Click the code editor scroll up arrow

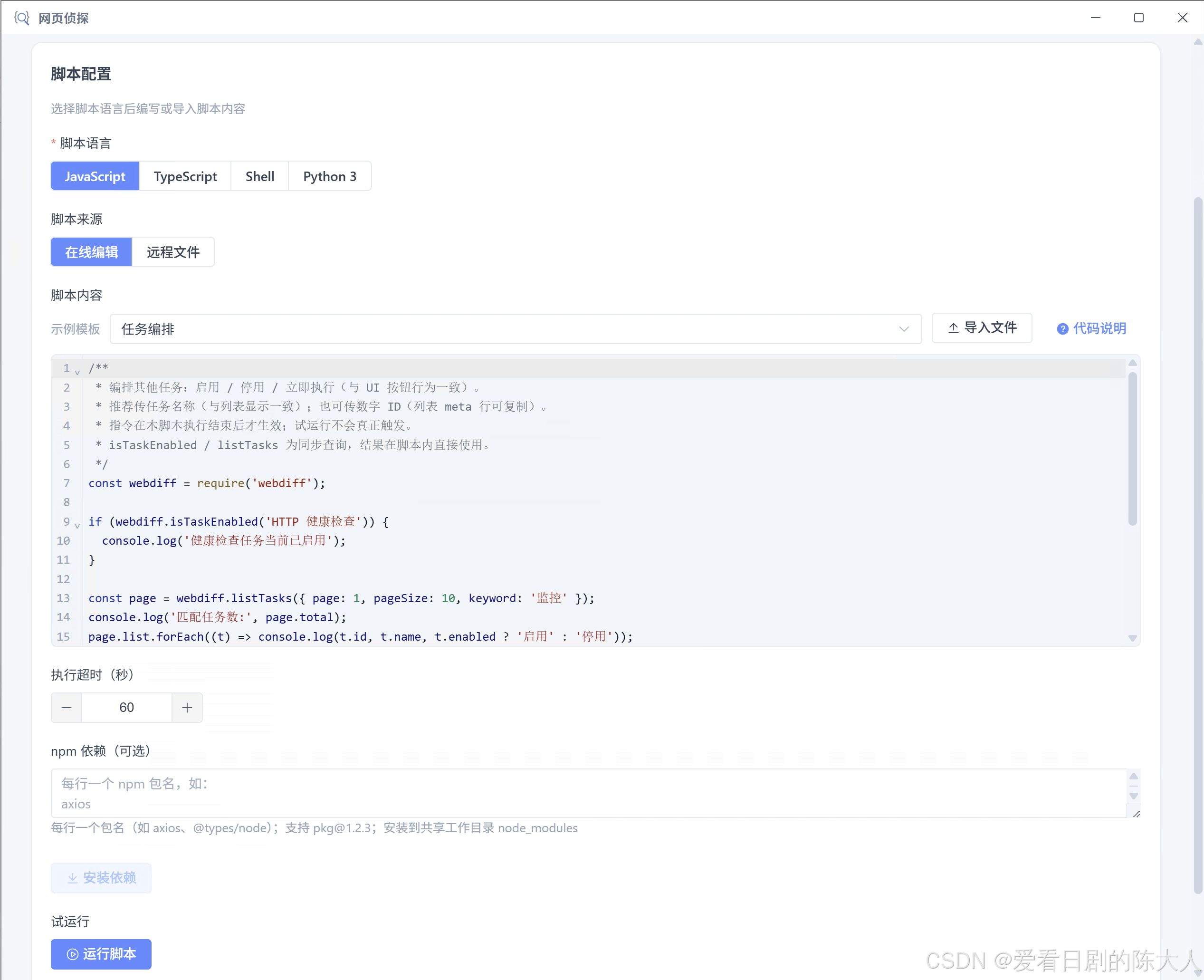[1132, 363]
